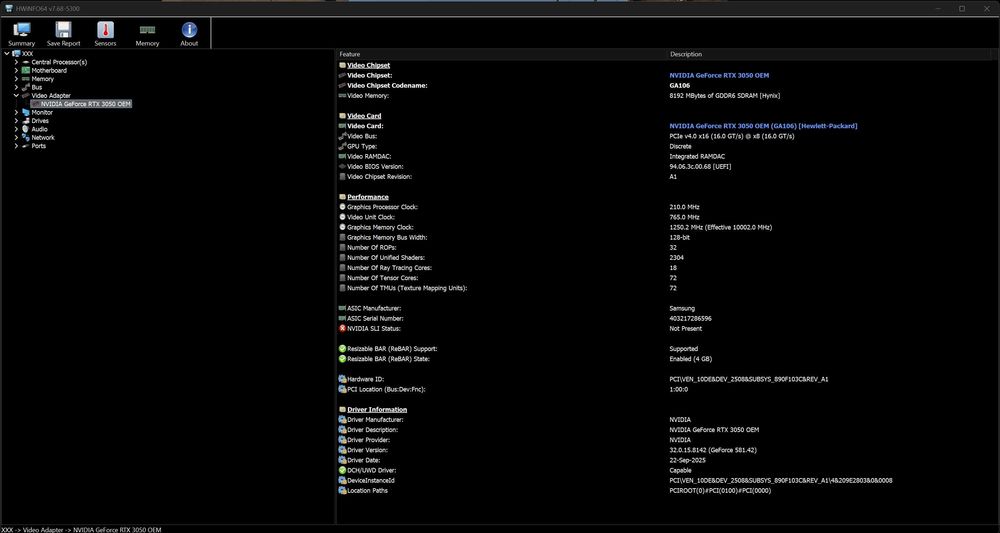Viewport: 1000px width, 533px height.
Task: Click the Drives tree icon
Action: point(26,120)
